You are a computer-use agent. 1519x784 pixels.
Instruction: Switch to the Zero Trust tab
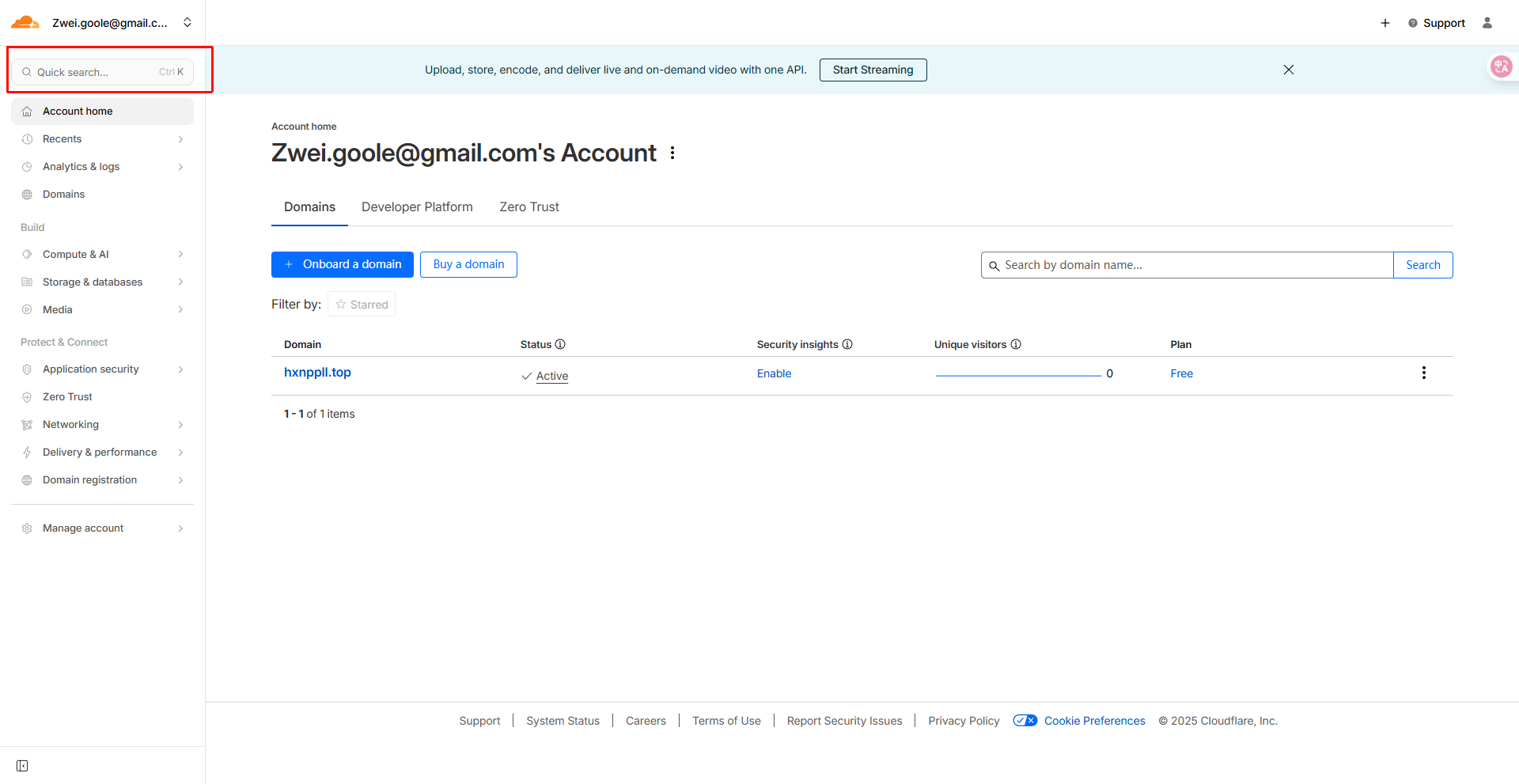click(x=529, y=207)
